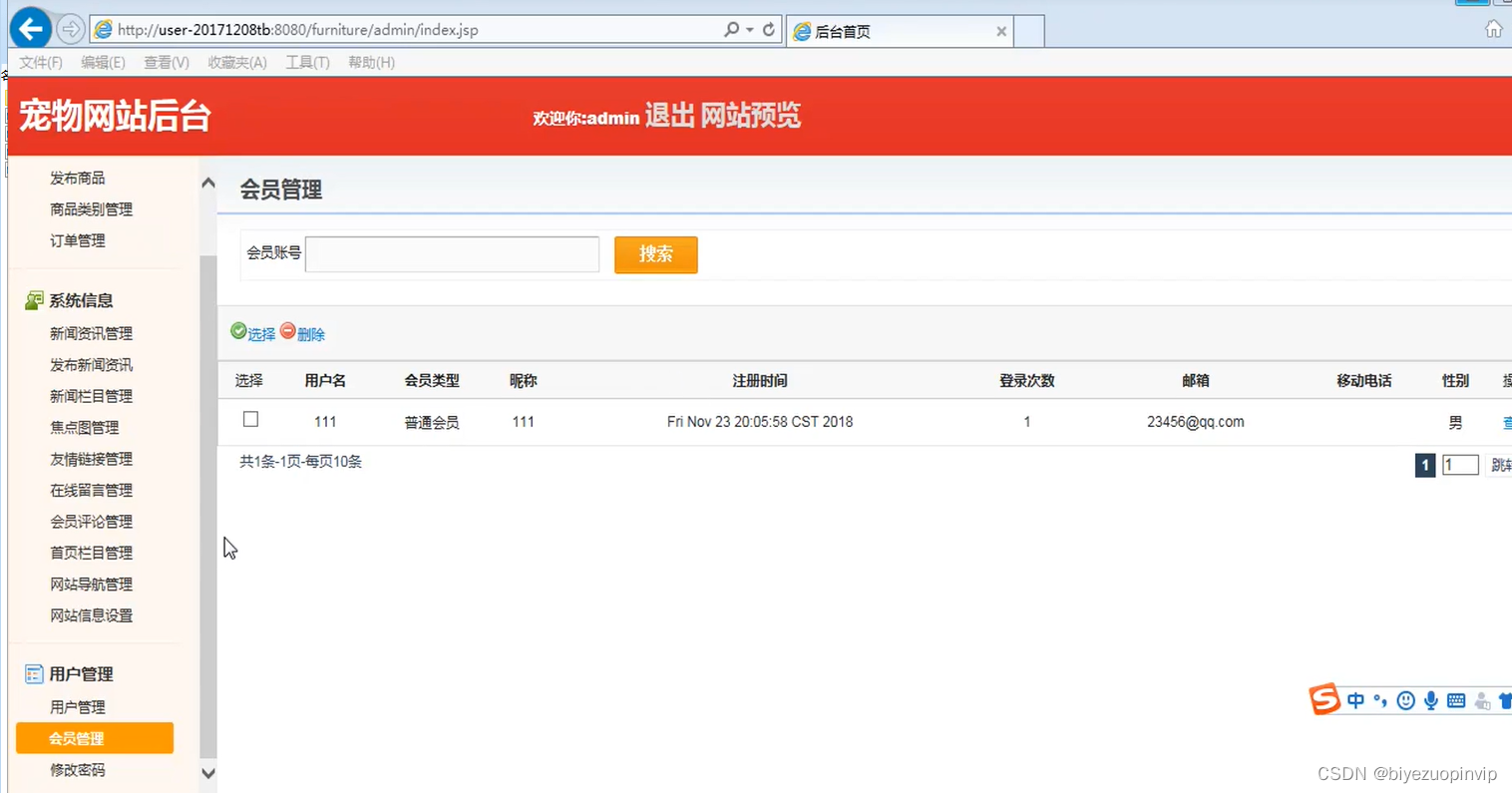
Task: Open 友情链接管理 in the sidebar
Action: [x=91, y=459]
